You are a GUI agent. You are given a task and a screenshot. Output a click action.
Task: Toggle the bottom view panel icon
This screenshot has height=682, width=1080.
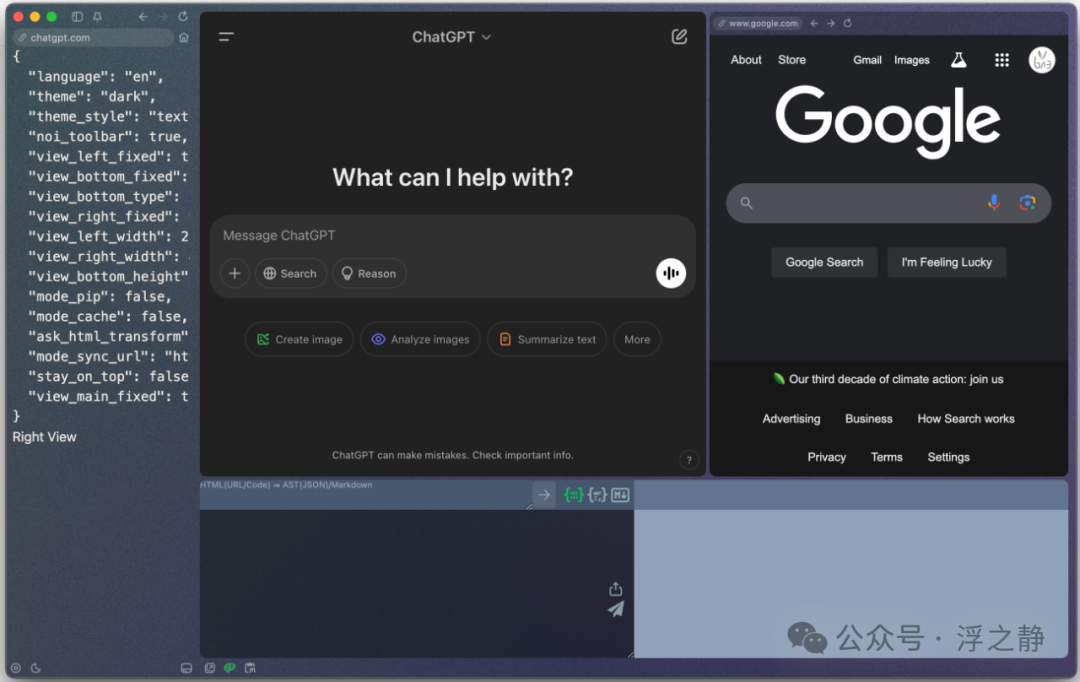point(186,668)
